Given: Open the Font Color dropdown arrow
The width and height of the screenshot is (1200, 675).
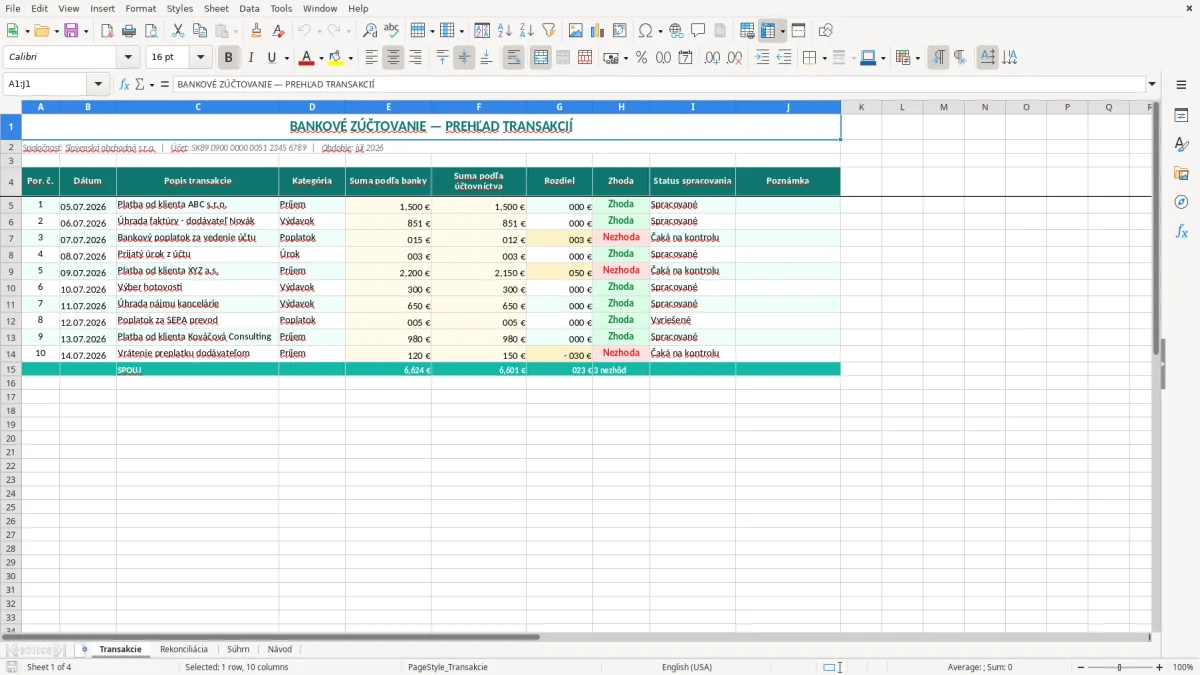Looking at the screenshot, I should click(x=321, y=58).
